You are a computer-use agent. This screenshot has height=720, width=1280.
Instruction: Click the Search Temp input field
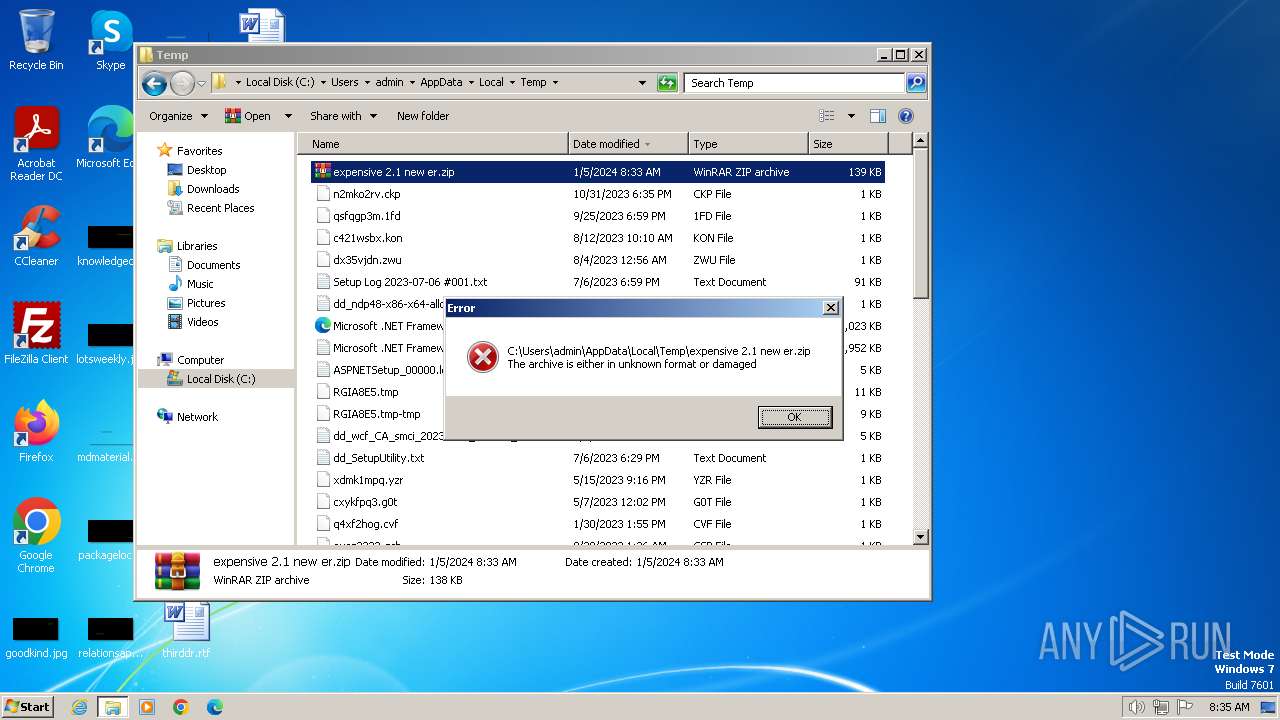[x=794, y=83]
